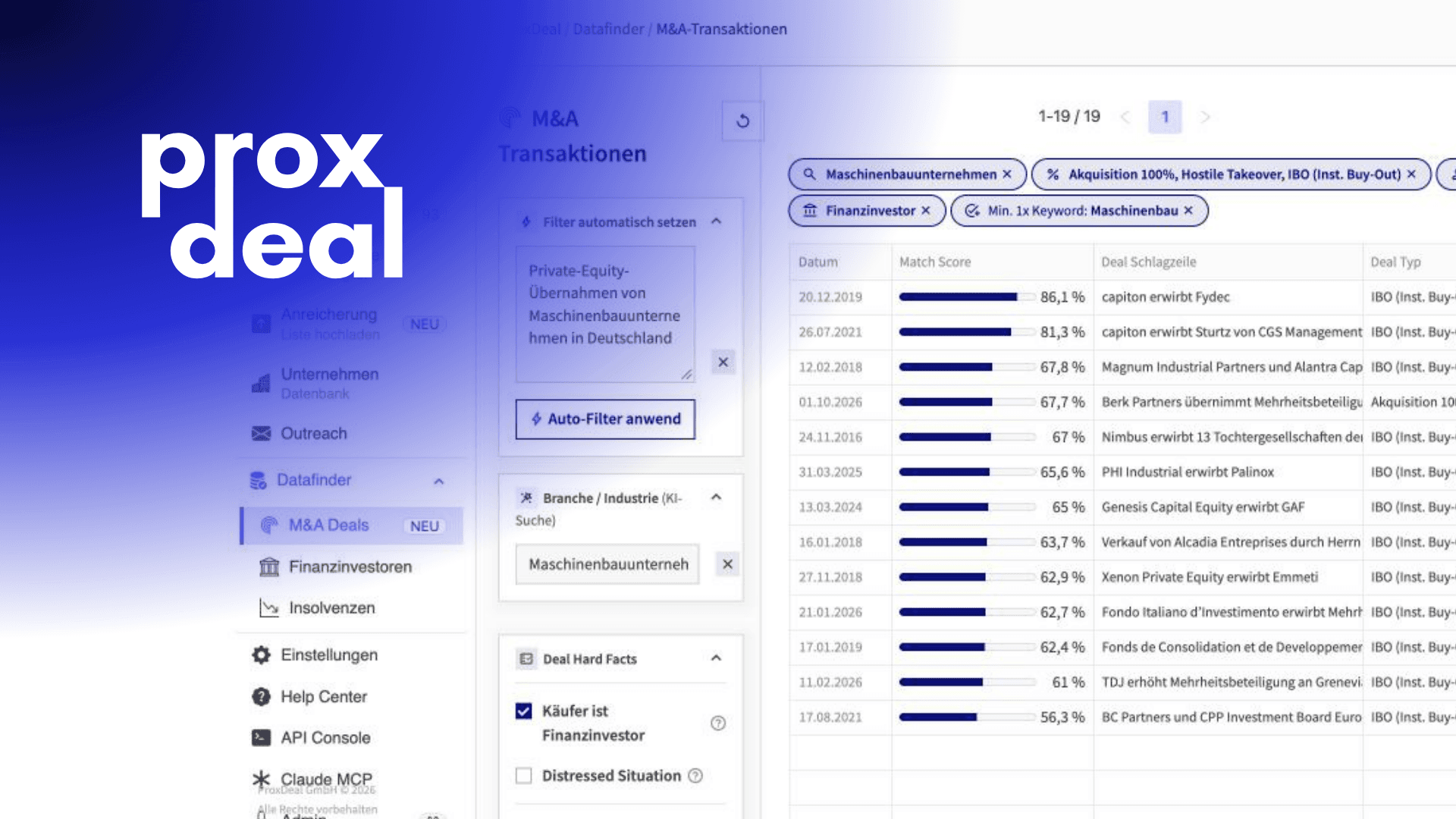Image resolution: width=1456 pixels, height=819 pixels.
Task: Open deal 'Genesis Capital Equity erwirbt GAF'
Action: pyautogui.click(x=1203, y=507)
